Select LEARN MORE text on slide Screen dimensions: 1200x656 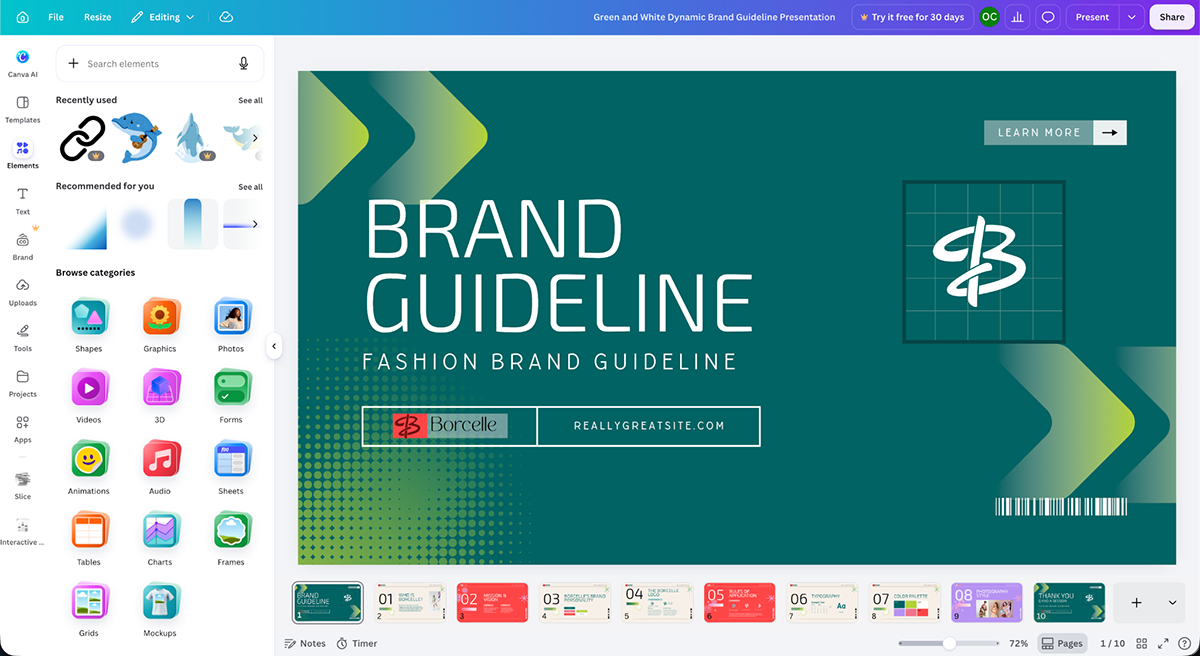click(1039, 132)
